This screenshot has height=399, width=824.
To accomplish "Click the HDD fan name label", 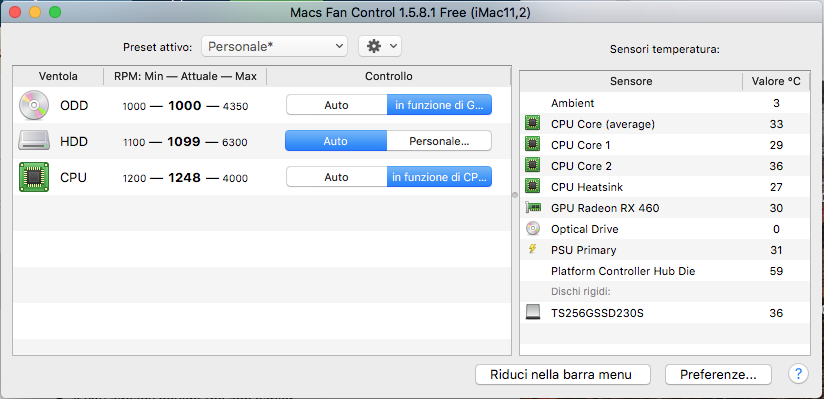I will pos(74,141).
